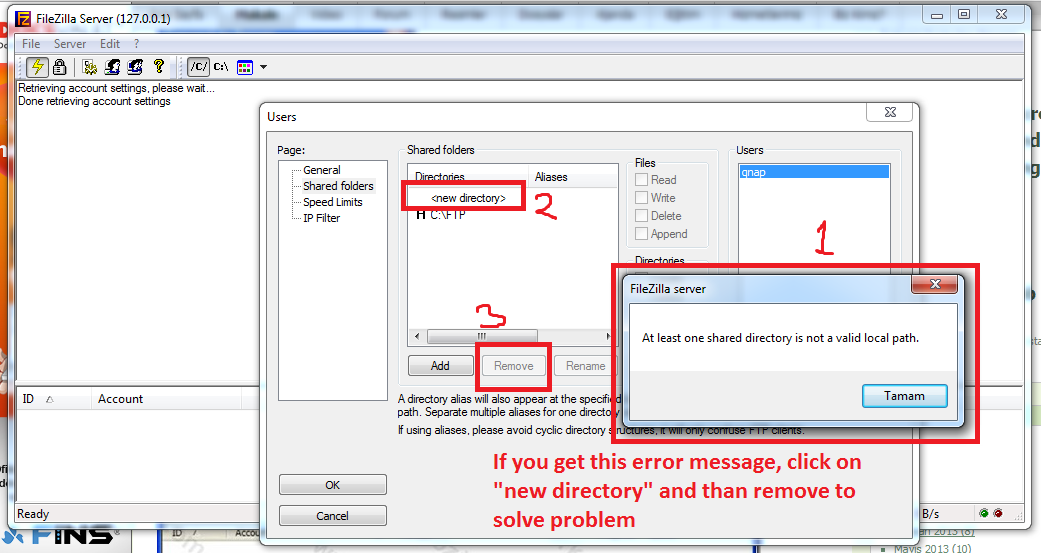Viewport: 1041px width, 553px height.
Task: Select the General page in the tree
Action: point(322,170)
